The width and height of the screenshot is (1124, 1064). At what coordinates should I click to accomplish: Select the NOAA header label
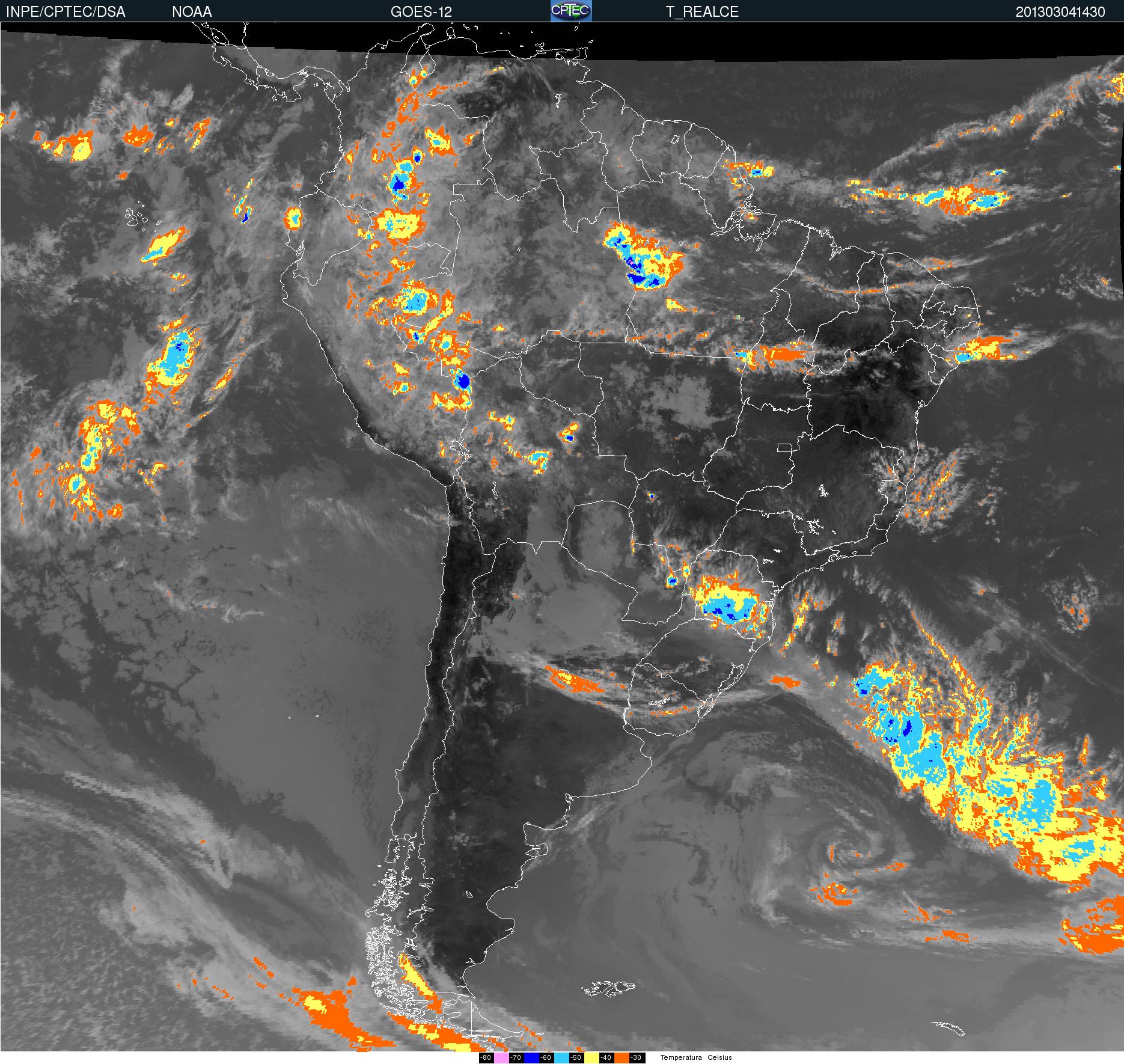tap(192, 11)
